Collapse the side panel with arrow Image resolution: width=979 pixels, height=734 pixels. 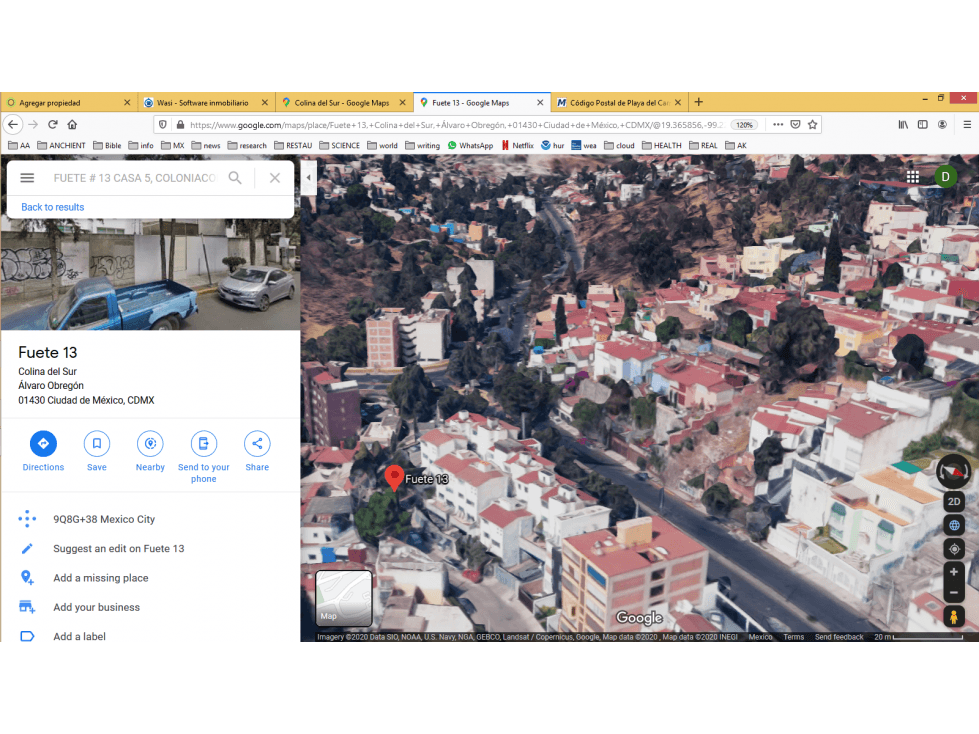[308, 178]
